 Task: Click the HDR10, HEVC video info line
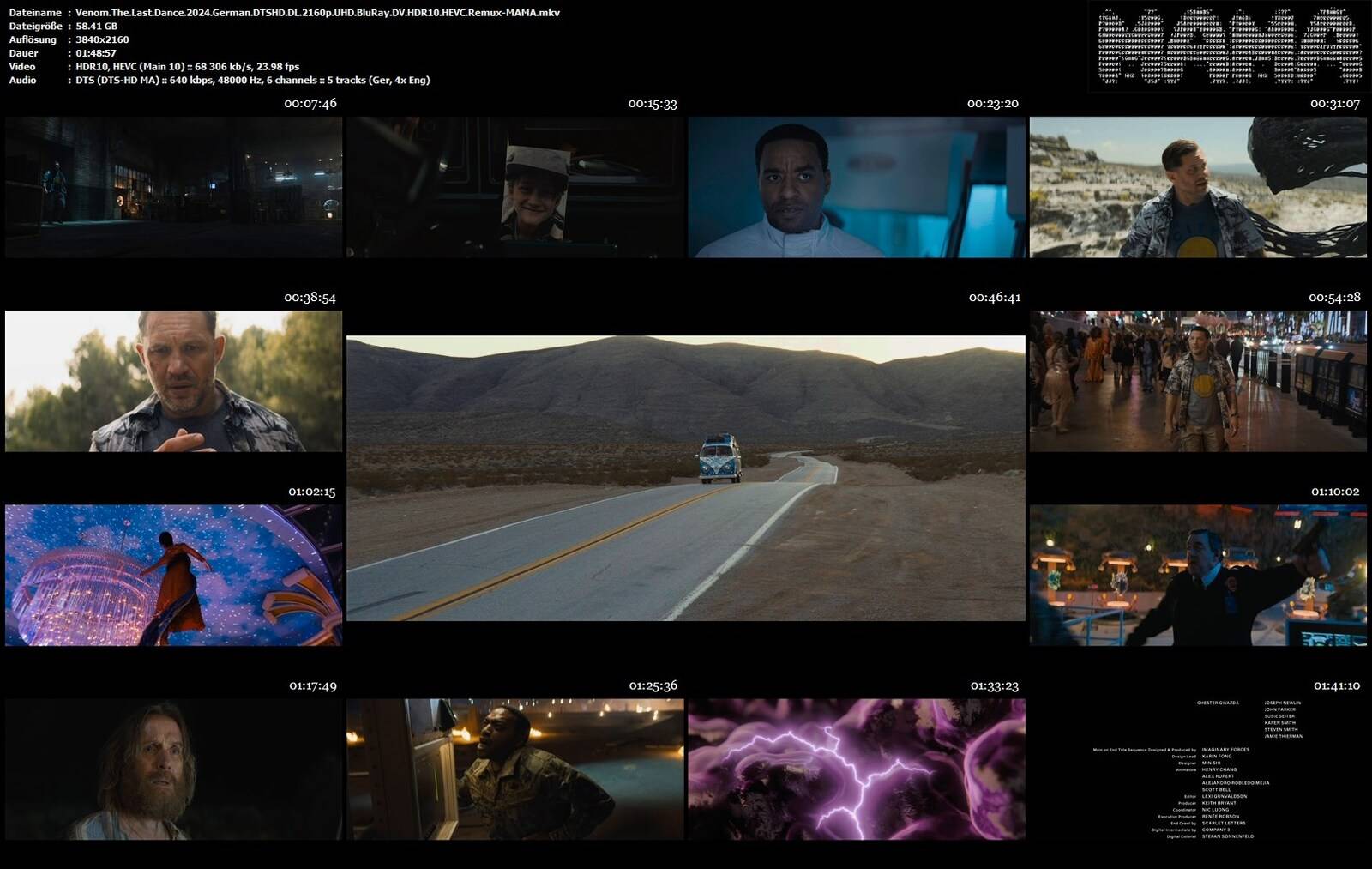pos(187,67)
